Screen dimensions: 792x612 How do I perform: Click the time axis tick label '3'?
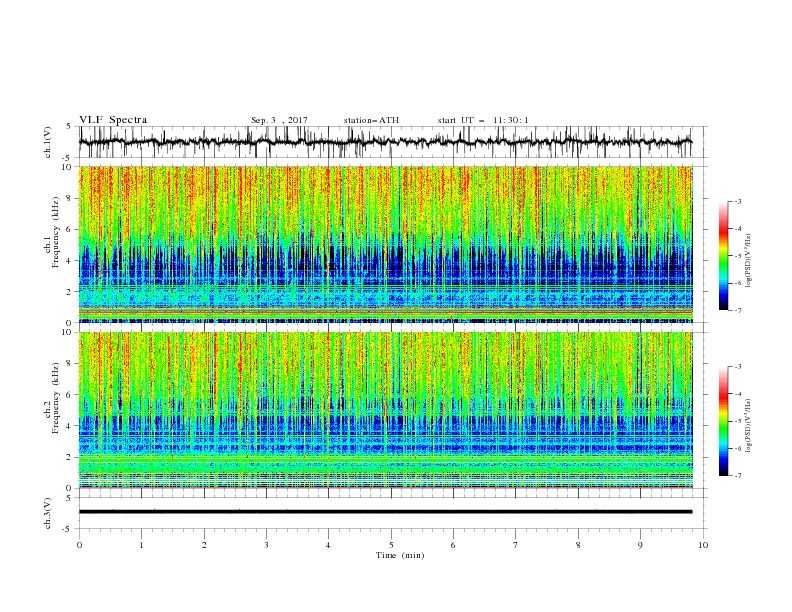click(x=266, y=545)
